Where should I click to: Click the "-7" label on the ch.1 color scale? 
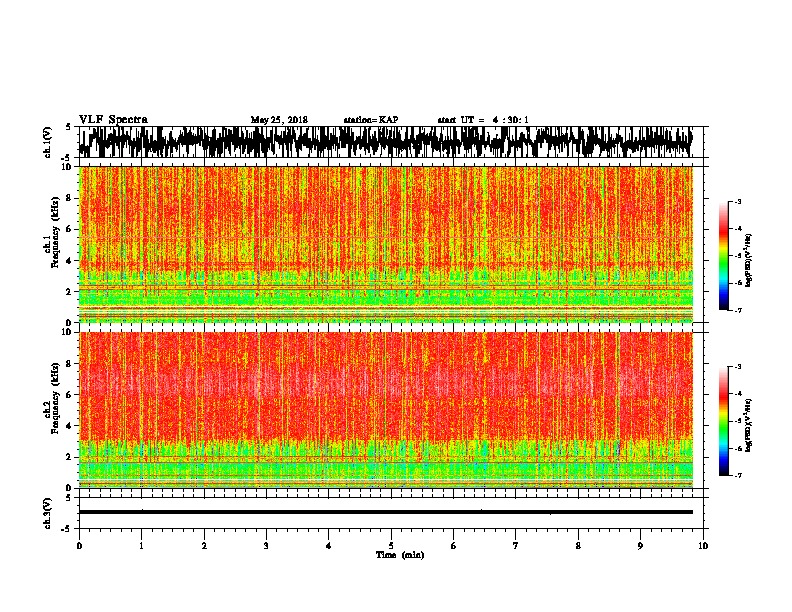pos(737,310)
